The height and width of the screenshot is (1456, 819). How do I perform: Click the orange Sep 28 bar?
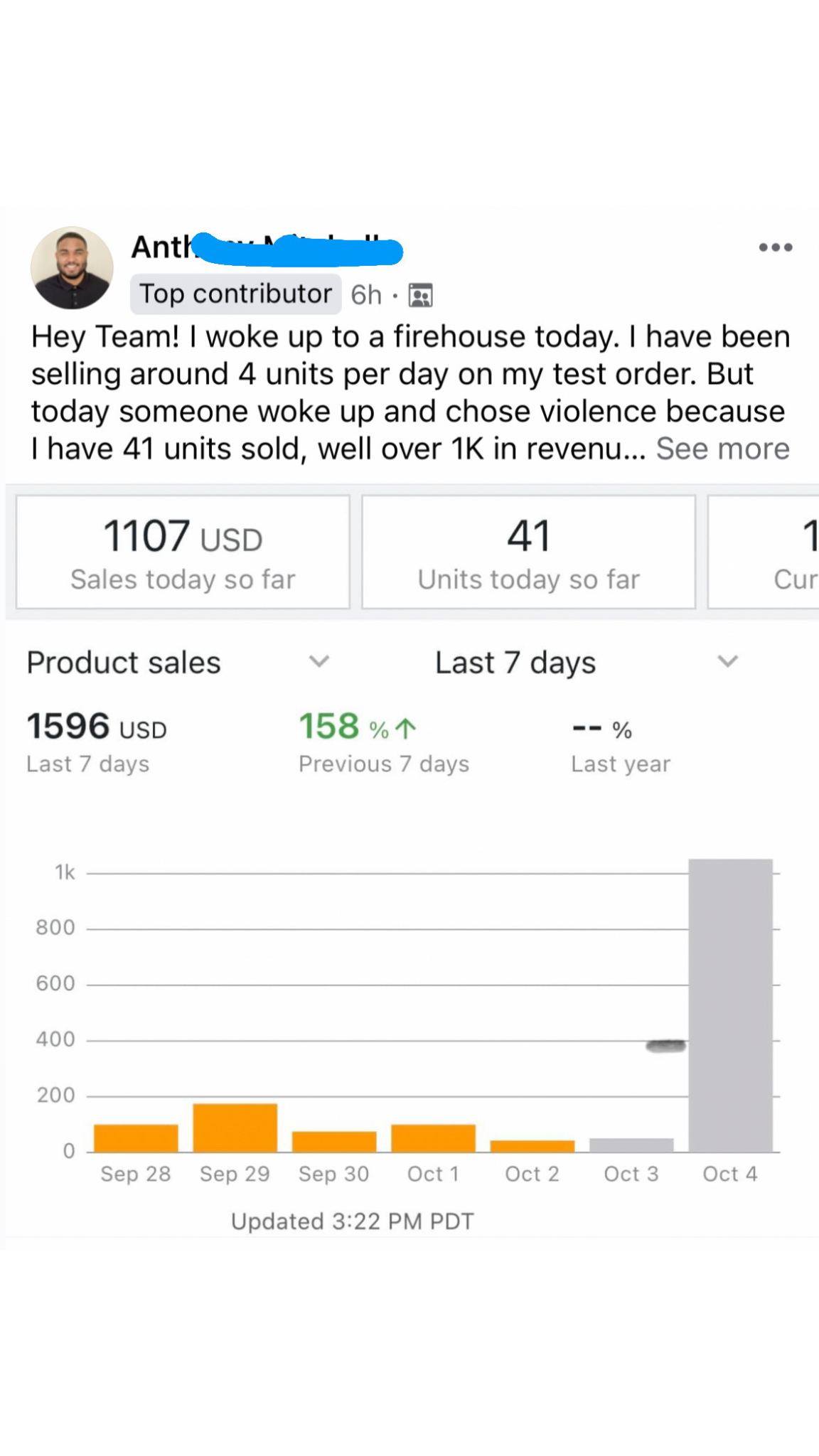coord(136,1137)
